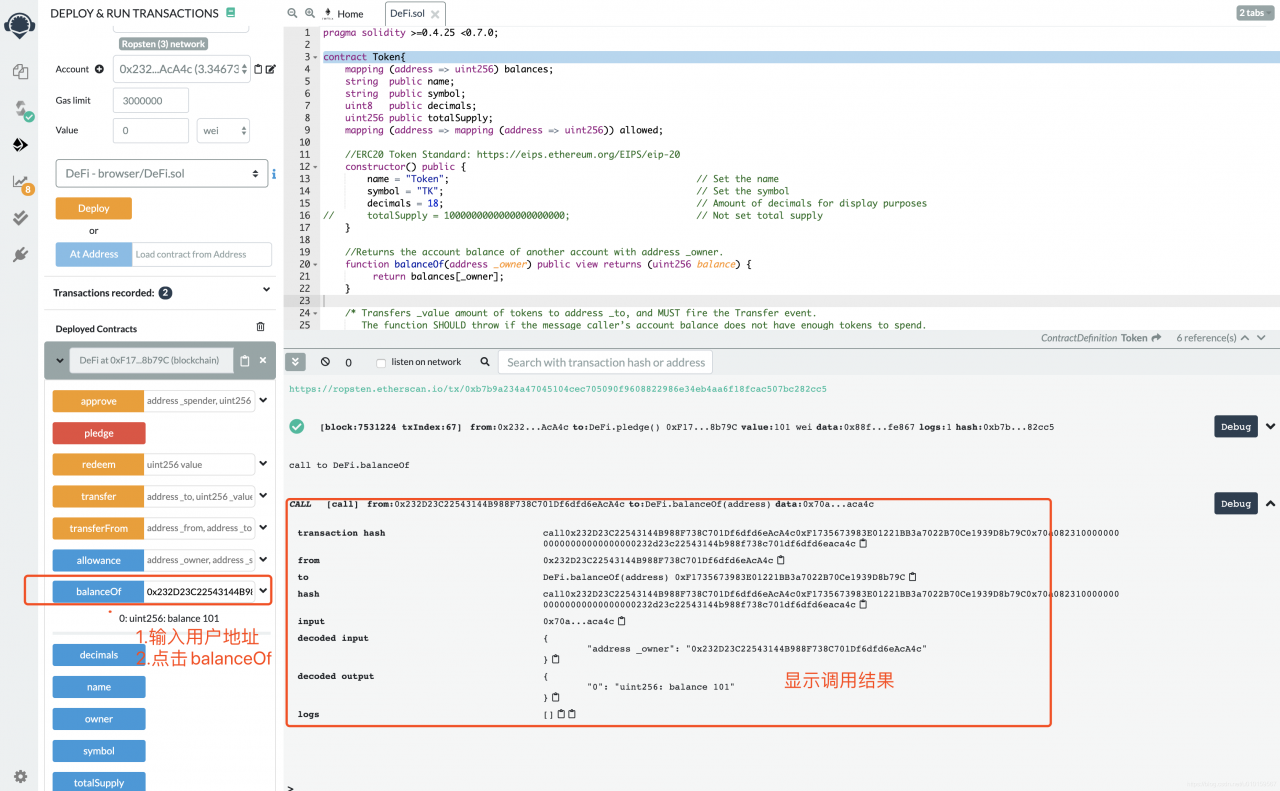This screenshot has height=791, width=1280.
Task: Copy the transaction hash row value
Action: pyautogui.click(x=863, y=543)
